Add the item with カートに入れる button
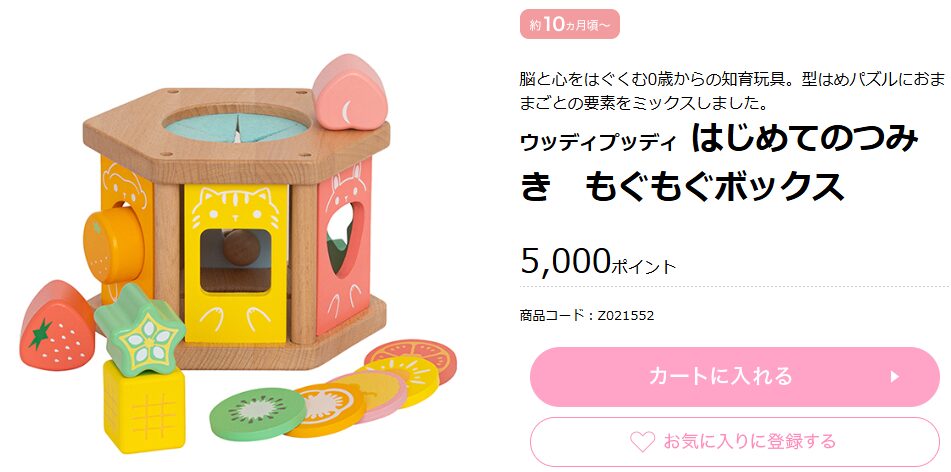This screenshot has width=951, height=472. [x=734, y=377]
